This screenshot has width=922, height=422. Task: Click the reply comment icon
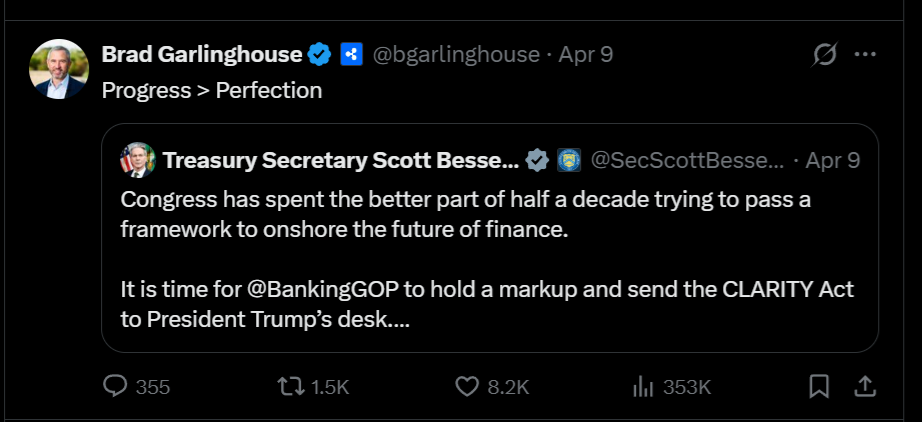pos(116,386)
